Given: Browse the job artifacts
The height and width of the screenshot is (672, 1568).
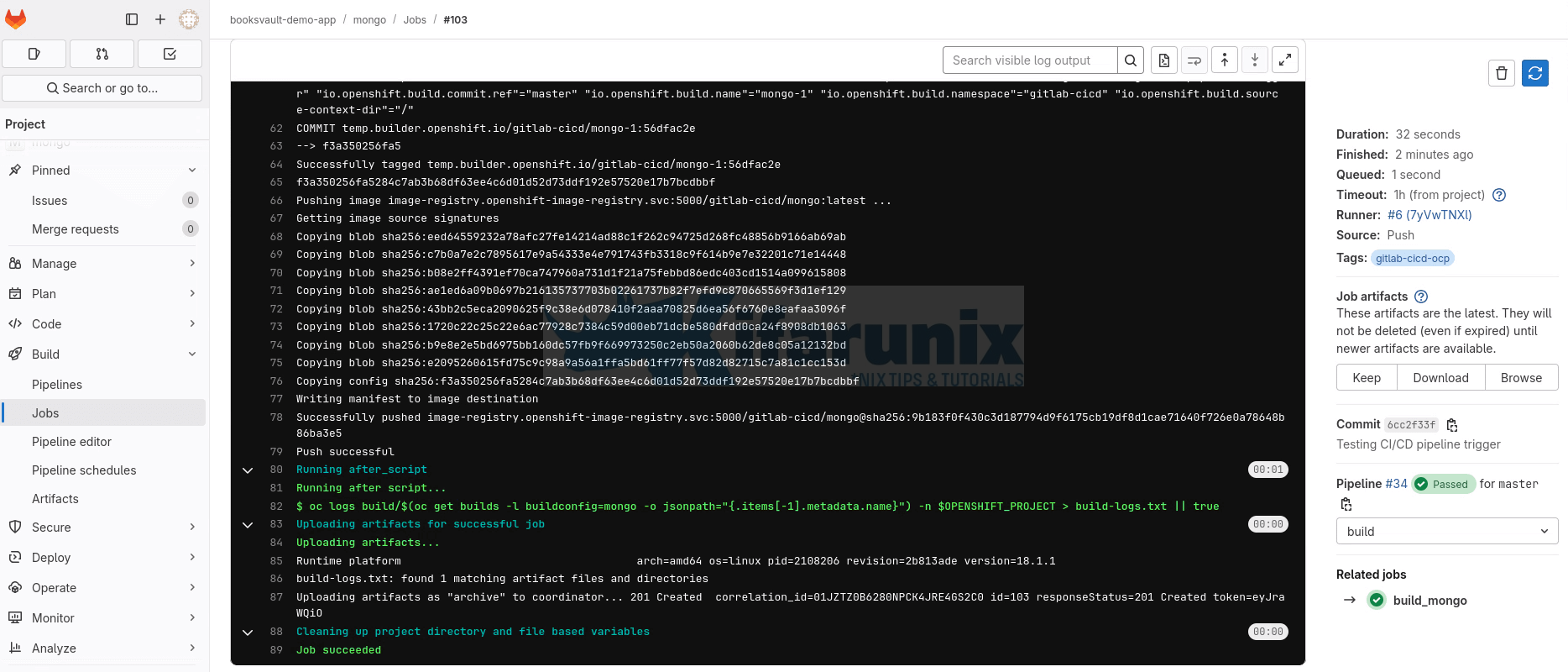Looking at the screenshot, I should 1521,378.
